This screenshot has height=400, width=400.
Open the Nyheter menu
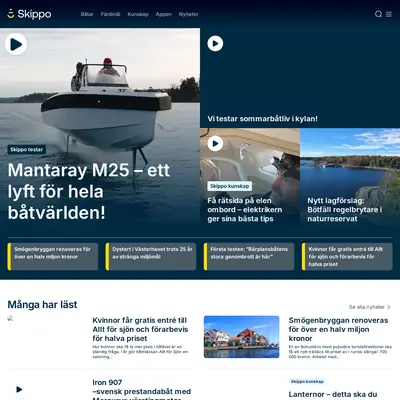click(x=188, y=14)
